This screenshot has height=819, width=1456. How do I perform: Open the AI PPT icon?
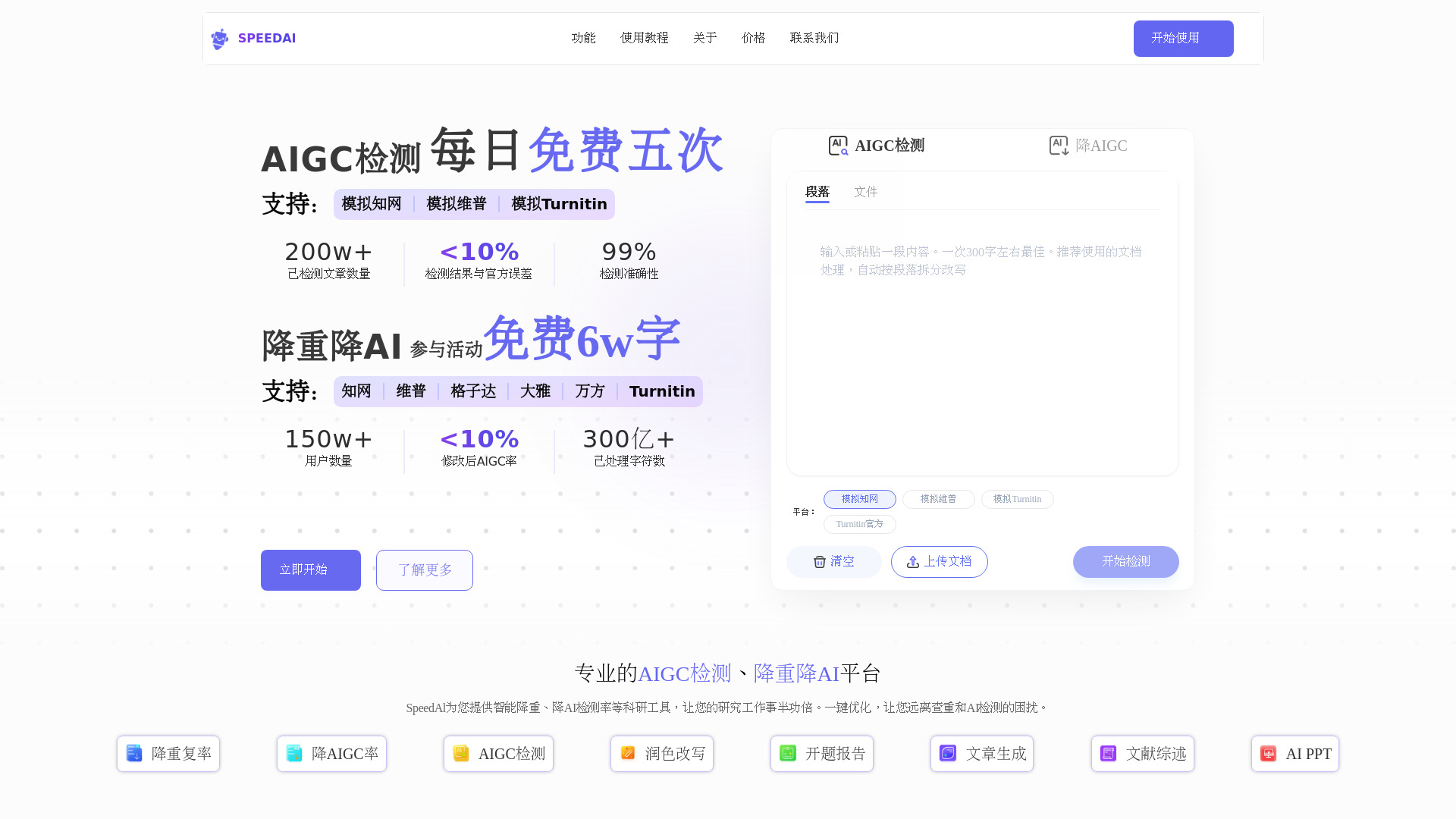click(1268, 753)
